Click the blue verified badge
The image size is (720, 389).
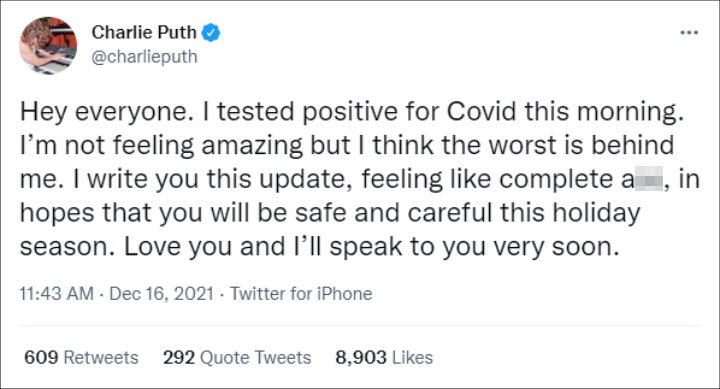[211, 33]
